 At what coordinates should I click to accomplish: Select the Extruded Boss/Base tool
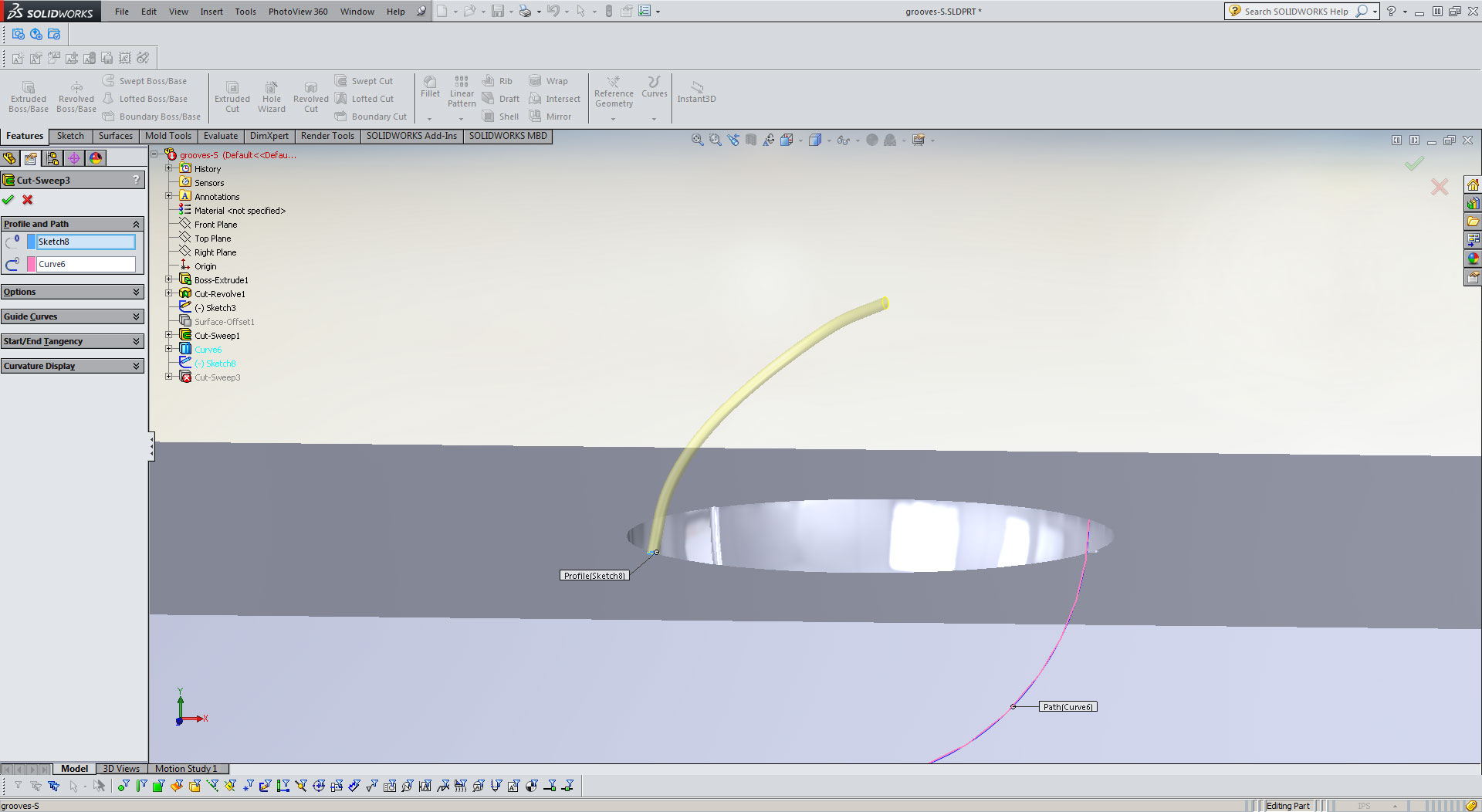[28, 94]
